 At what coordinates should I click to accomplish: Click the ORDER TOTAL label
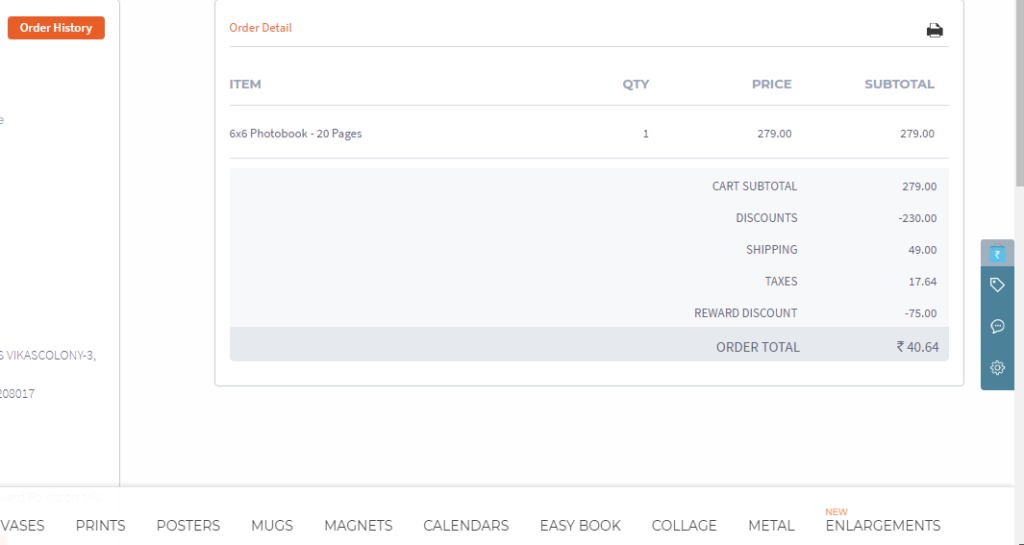[758, 347]
